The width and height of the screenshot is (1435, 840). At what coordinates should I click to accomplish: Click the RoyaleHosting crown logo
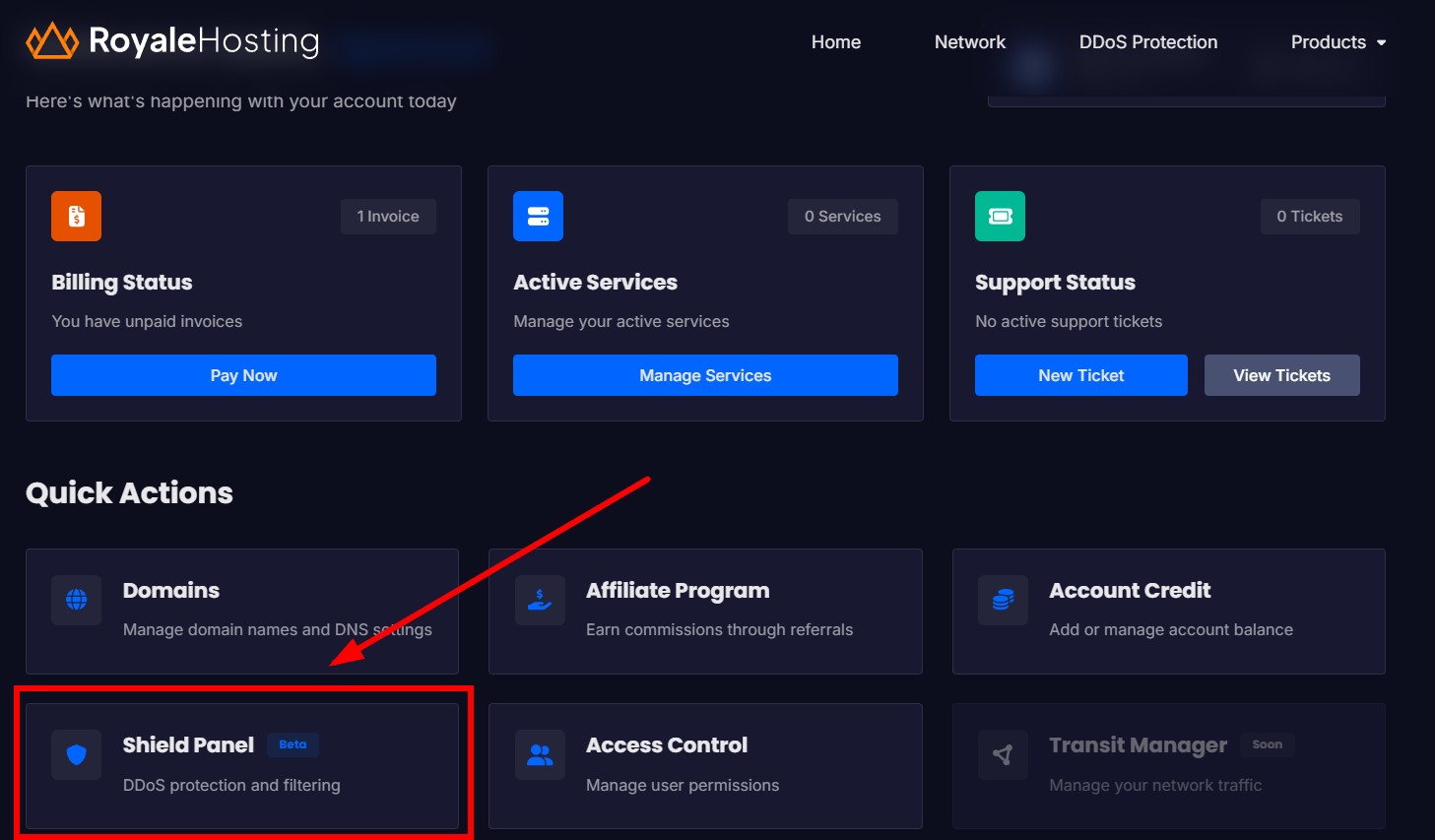coord(51,41)
